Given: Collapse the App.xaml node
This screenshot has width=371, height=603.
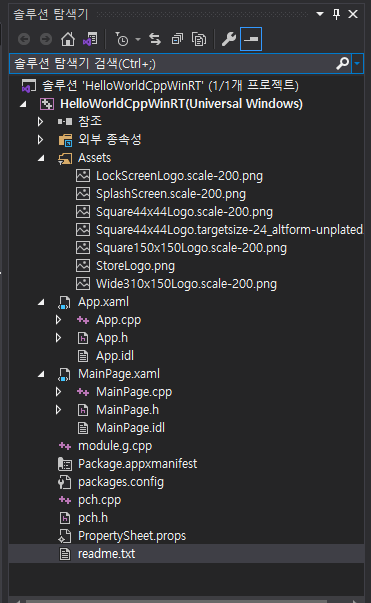Looking at the screenshot, I should [x=42, y=302].
